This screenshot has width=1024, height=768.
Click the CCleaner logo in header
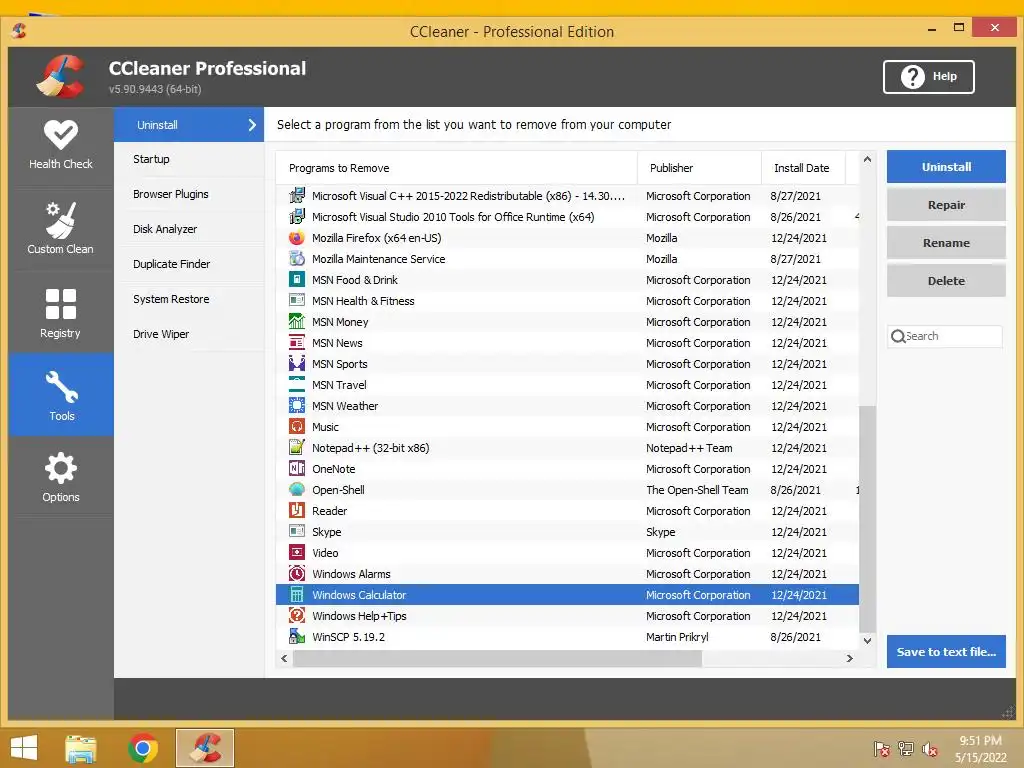pyautogui.click(x=61, y=76)
